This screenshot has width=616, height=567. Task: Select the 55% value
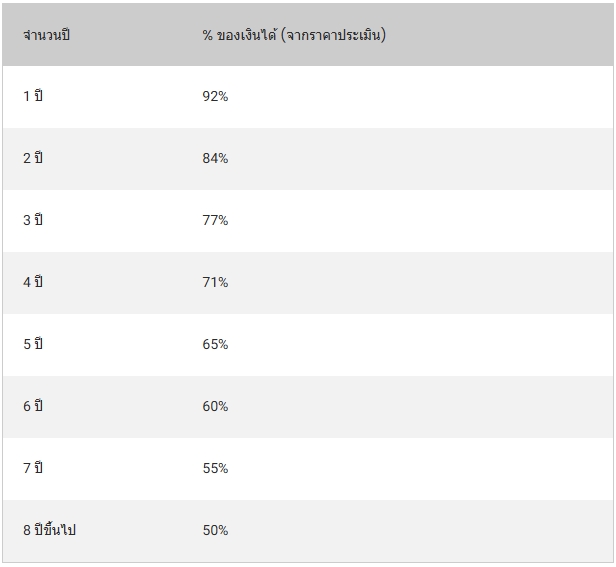[x=215, y=469]
